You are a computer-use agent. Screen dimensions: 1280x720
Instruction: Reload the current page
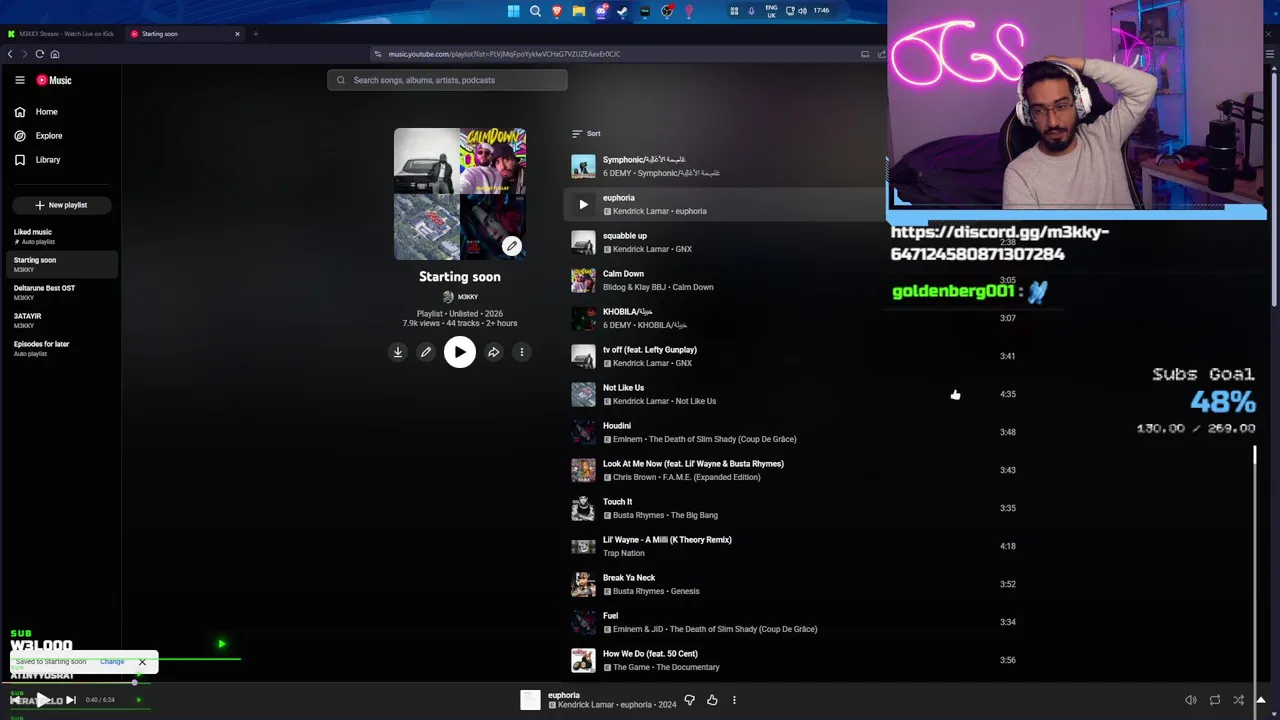[x=39, y=54]
